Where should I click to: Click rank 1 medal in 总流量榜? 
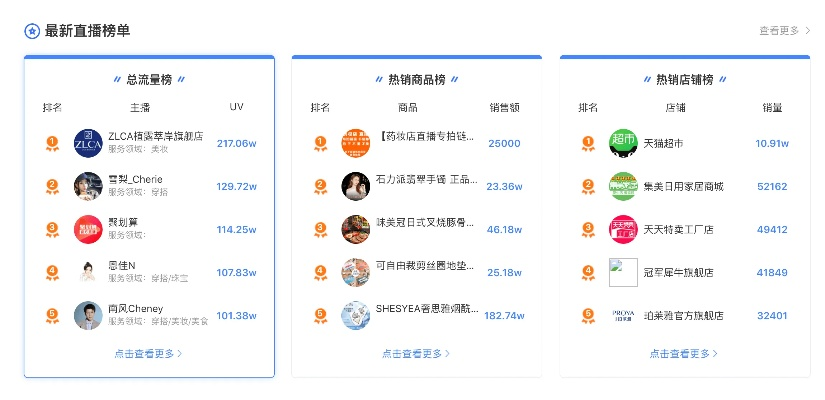pos(52,143)
